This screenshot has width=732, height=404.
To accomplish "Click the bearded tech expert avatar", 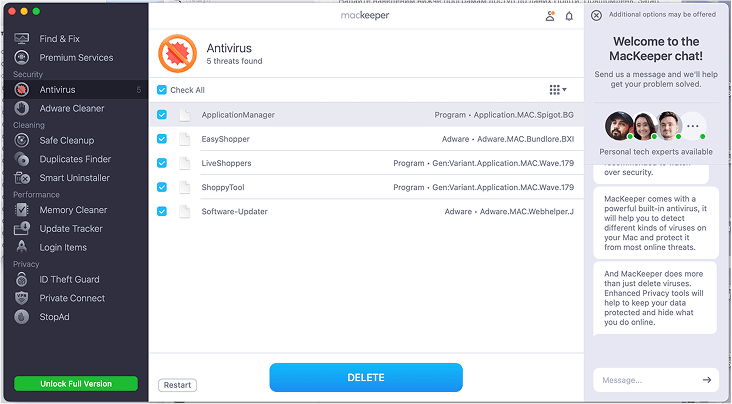I will 619,126.
